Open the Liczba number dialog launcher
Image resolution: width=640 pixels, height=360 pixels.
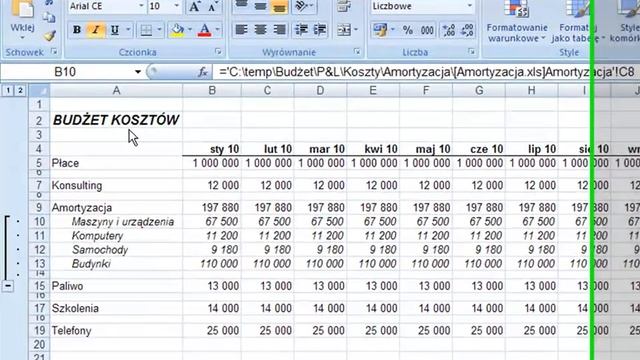(x=471, y=52)
